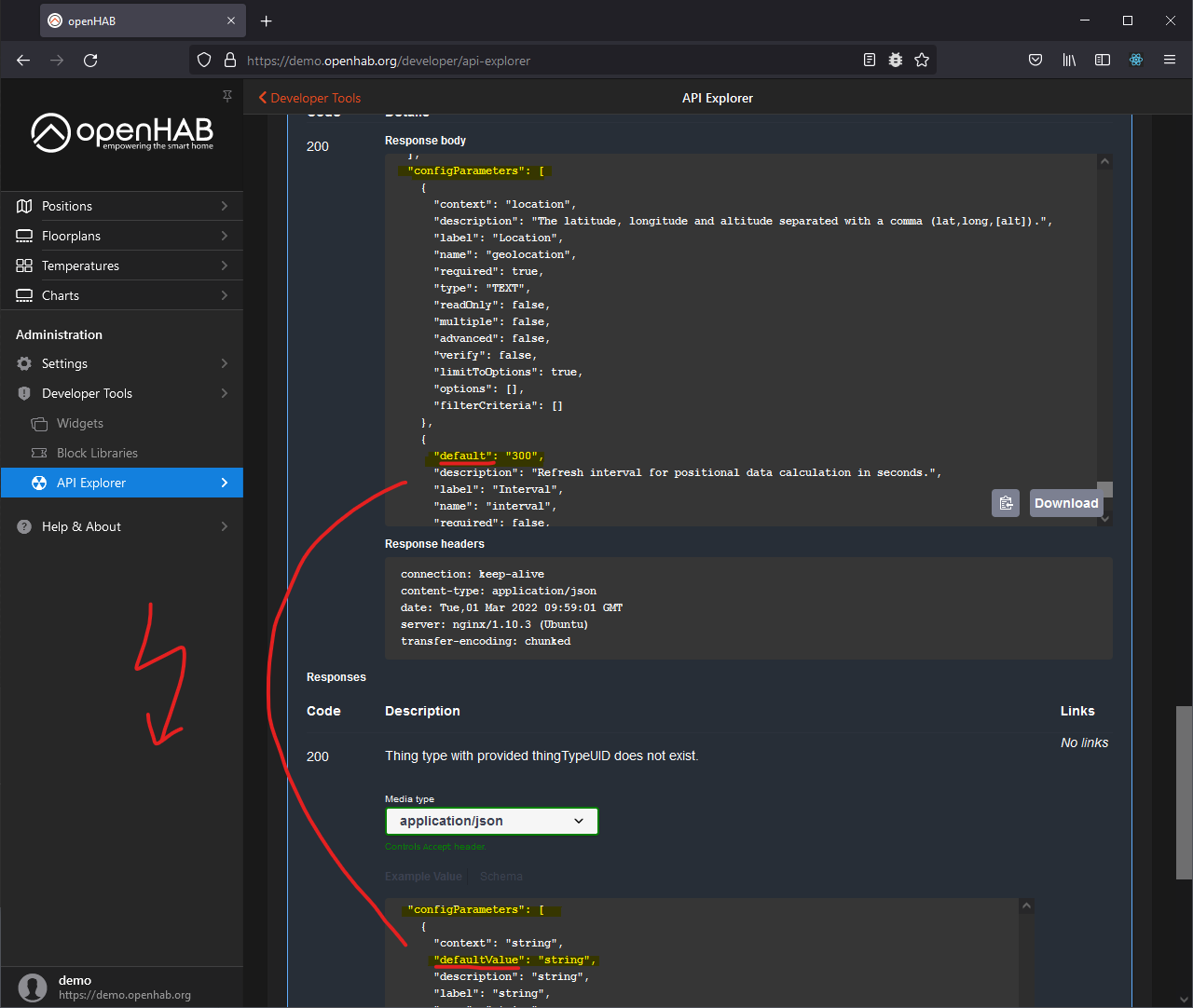
Task: Click the demo.openhab.org account label
Action: [x=125, y=995]
